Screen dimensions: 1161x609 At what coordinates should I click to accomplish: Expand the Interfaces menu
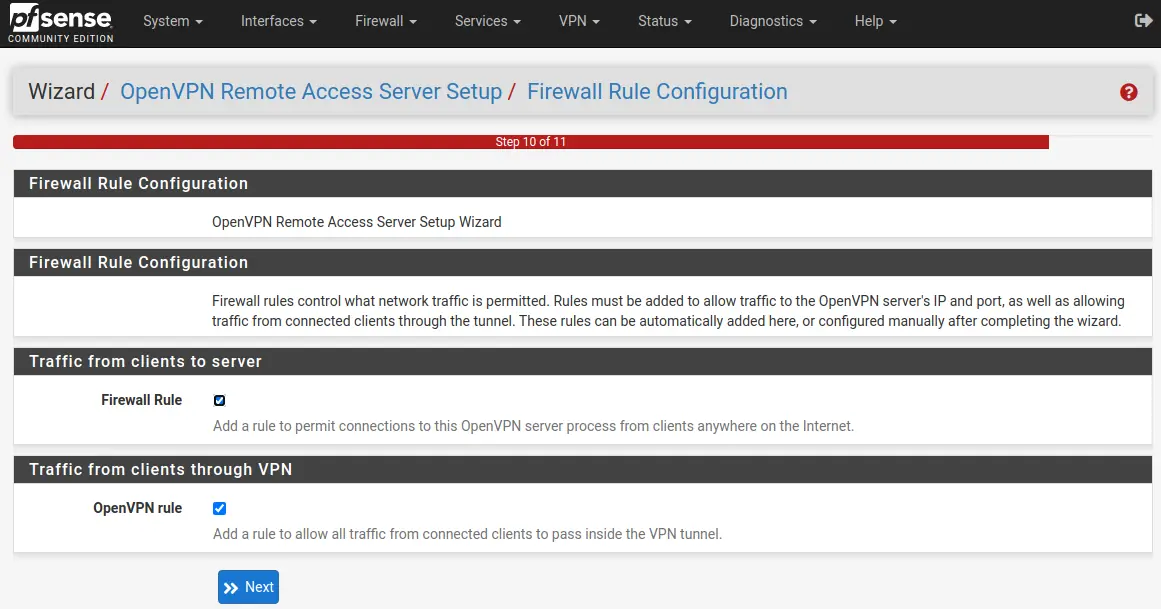click(x=278, y=21)
